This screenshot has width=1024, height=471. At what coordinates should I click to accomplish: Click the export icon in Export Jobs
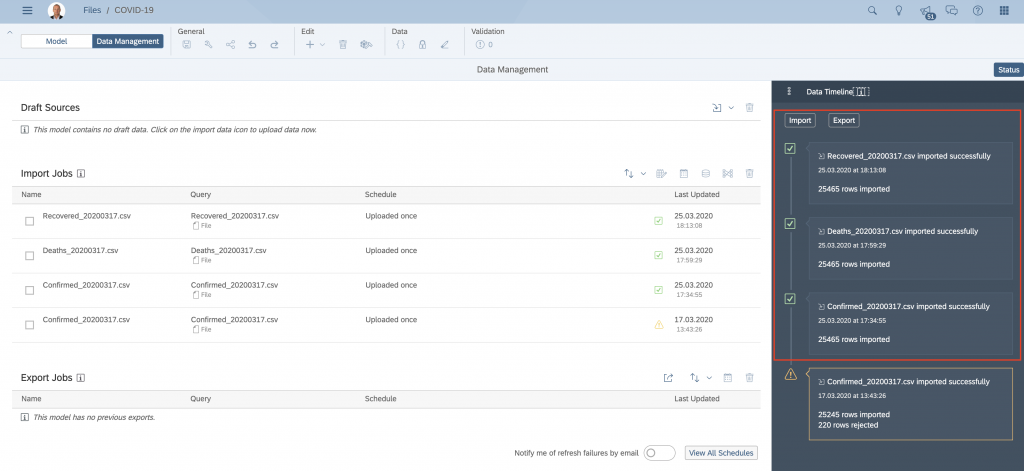pyautogui.click(x=668, y=378)
